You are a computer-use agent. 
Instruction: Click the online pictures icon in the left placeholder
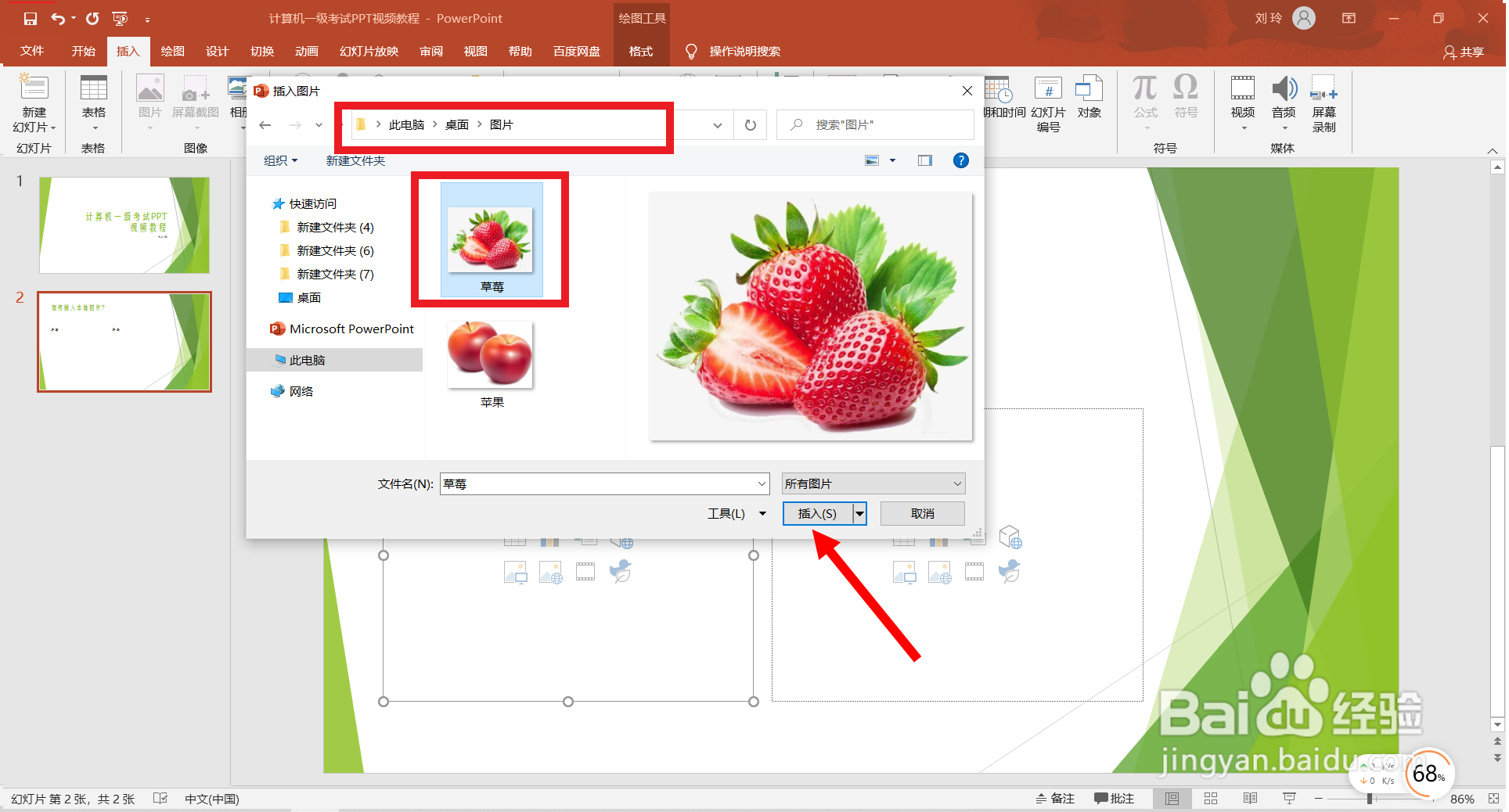[550, 572]
